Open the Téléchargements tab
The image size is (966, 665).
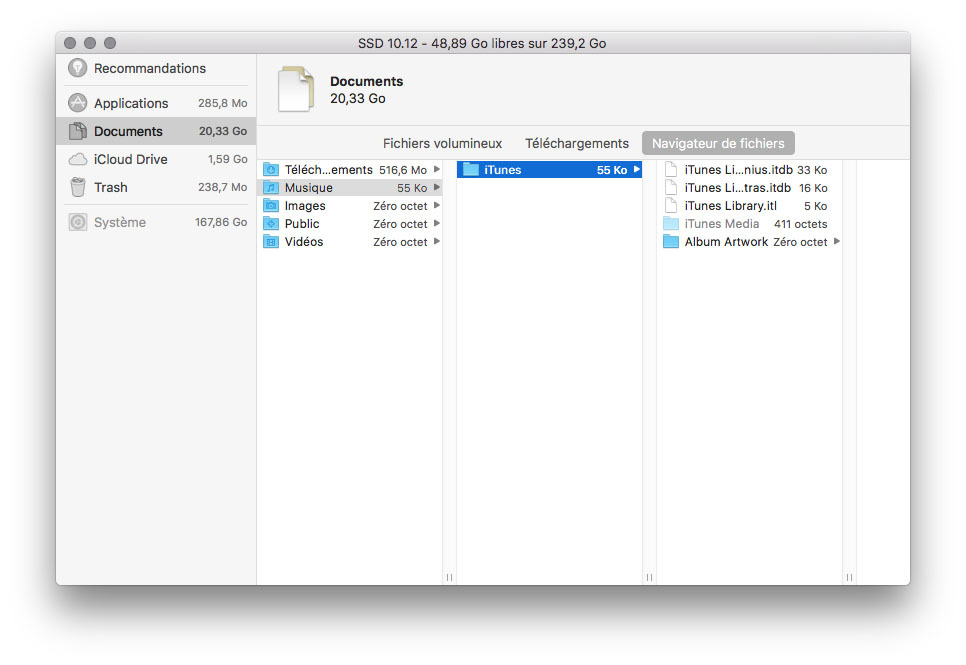click(577, 143)
